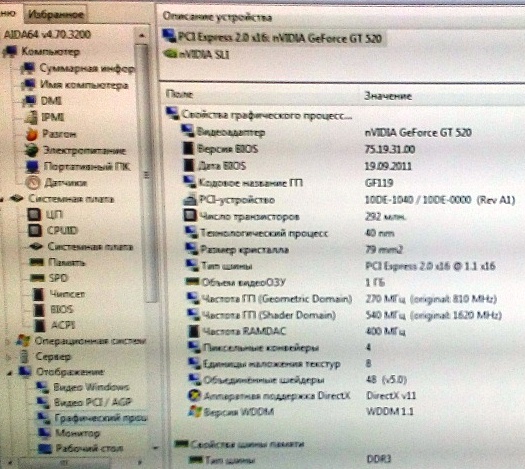Open Видео Windows under Отображение

[83, 387]
